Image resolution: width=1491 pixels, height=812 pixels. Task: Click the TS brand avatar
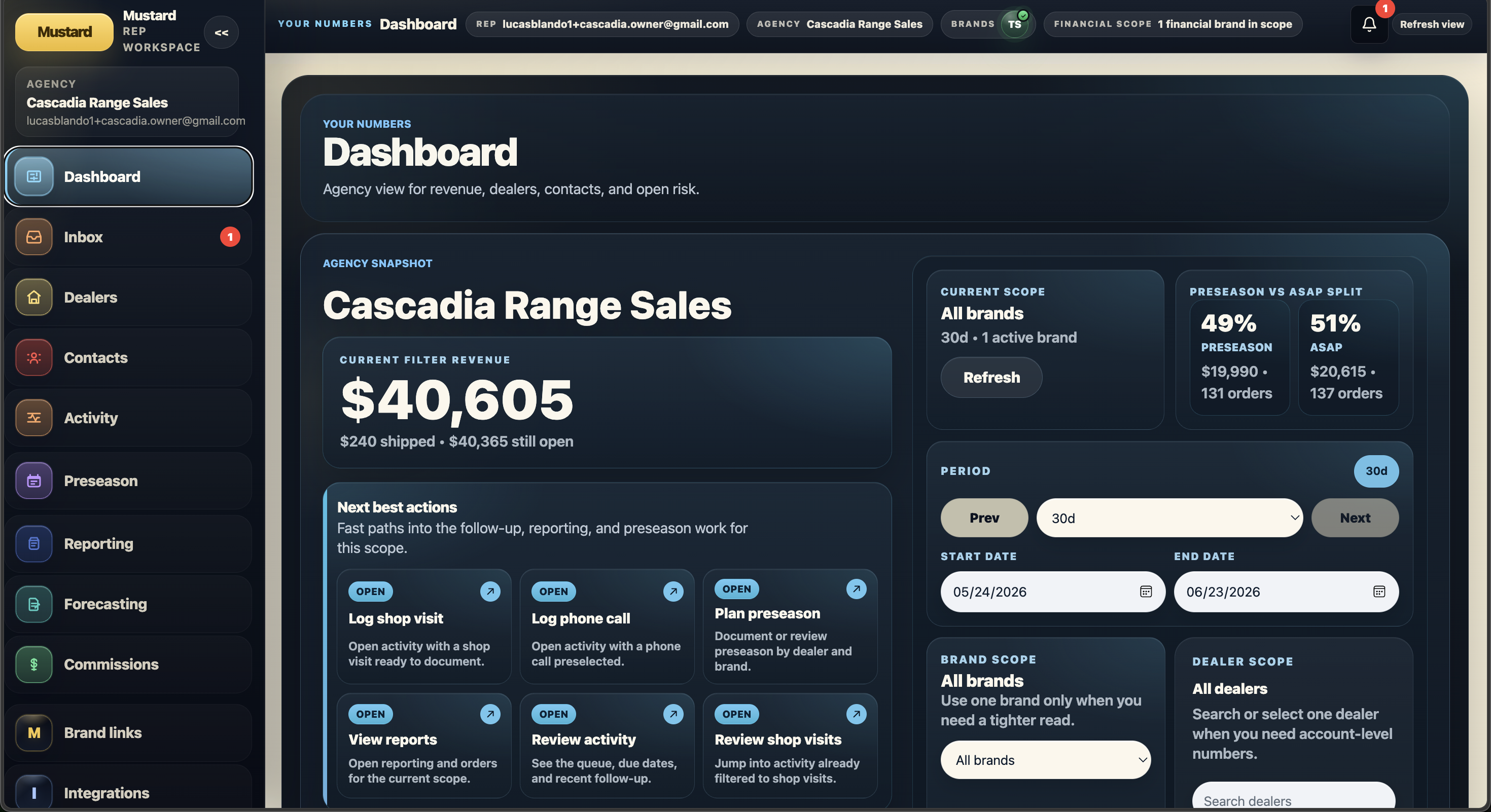pos(1015,24)
